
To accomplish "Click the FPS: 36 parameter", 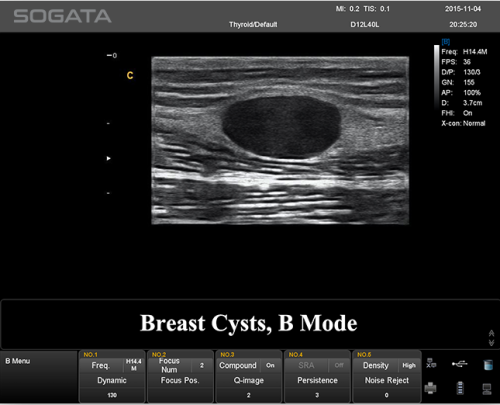I will 456,62.
